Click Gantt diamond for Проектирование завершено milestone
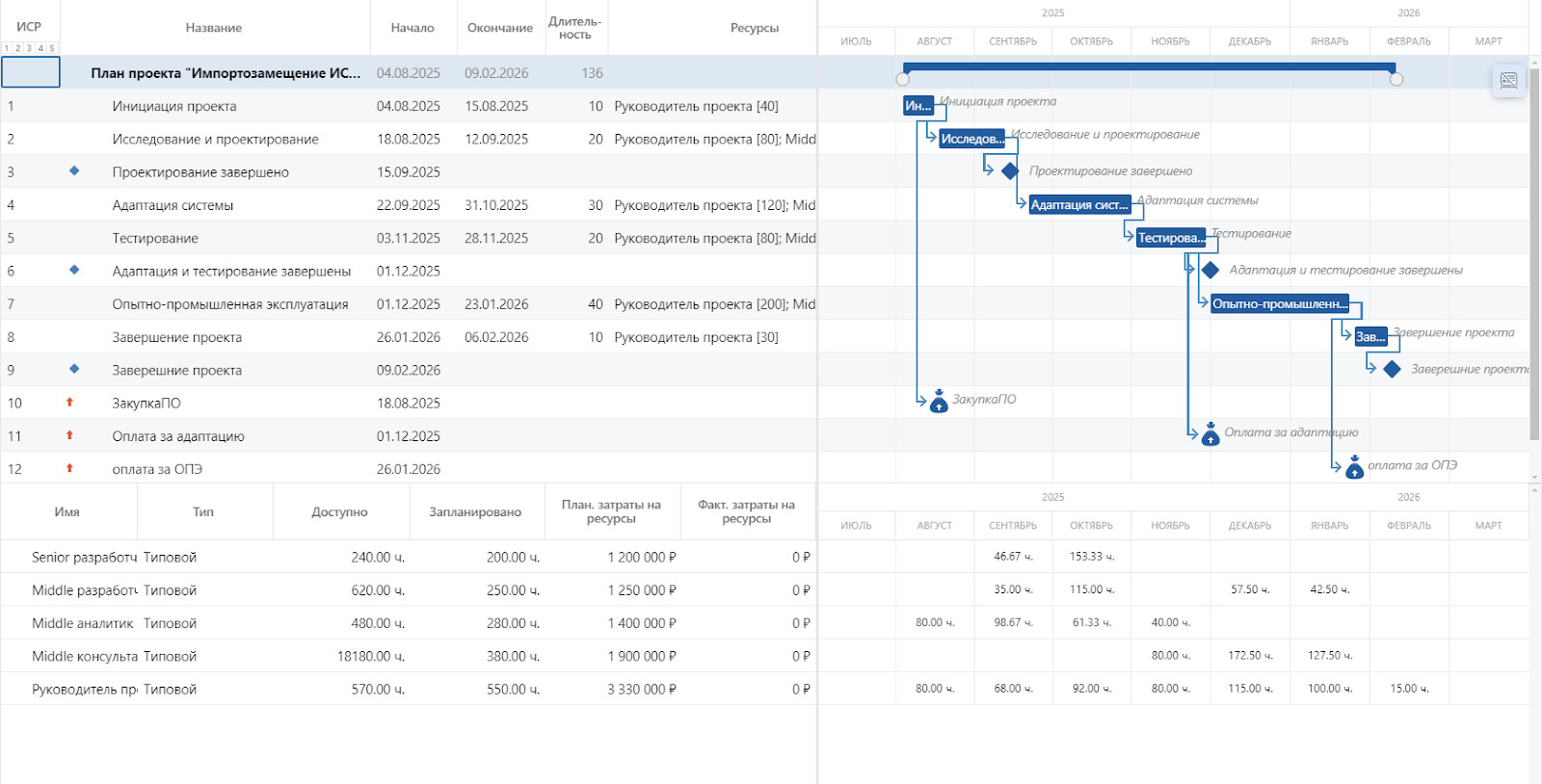Image resolution: width=1542 pixels, height=784 pixels. tap(1010, 171)
